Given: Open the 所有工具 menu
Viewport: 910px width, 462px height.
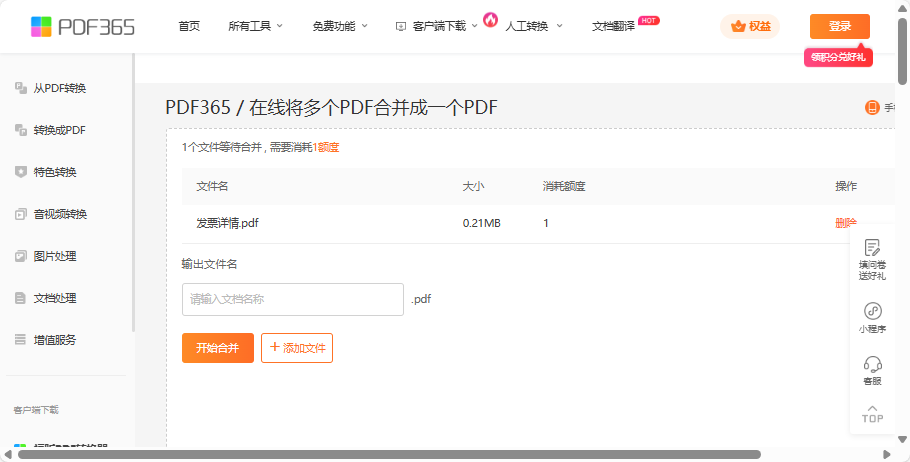Looking at the screenshot, I should click(x=250, y=26).
